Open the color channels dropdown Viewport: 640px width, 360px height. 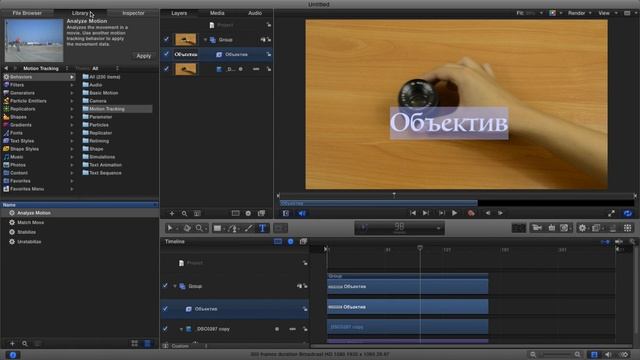click(x=555, y=13)
